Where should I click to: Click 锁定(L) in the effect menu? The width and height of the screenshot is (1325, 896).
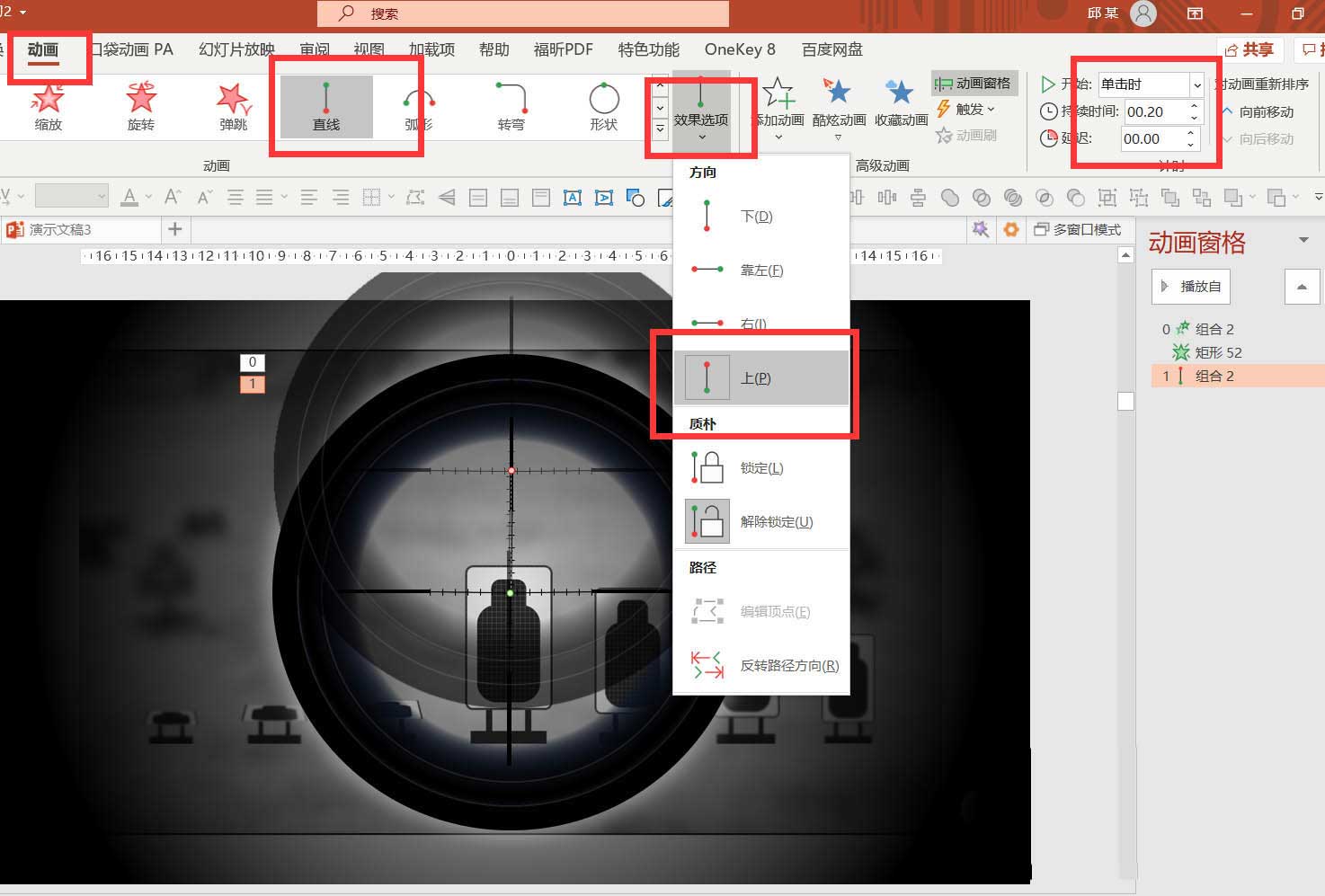coord(760,467)
